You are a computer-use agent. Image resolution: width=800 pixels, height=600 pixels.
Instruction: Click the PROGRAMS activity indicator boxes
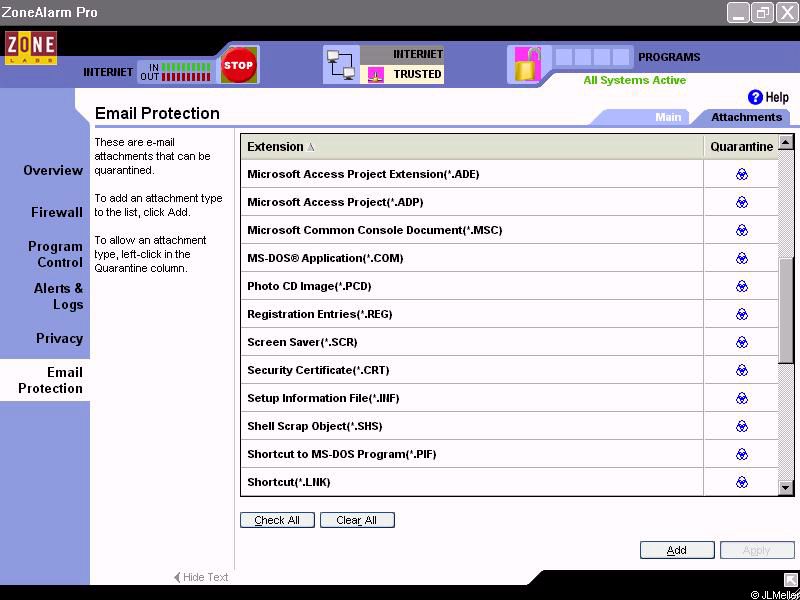(592, 57)
